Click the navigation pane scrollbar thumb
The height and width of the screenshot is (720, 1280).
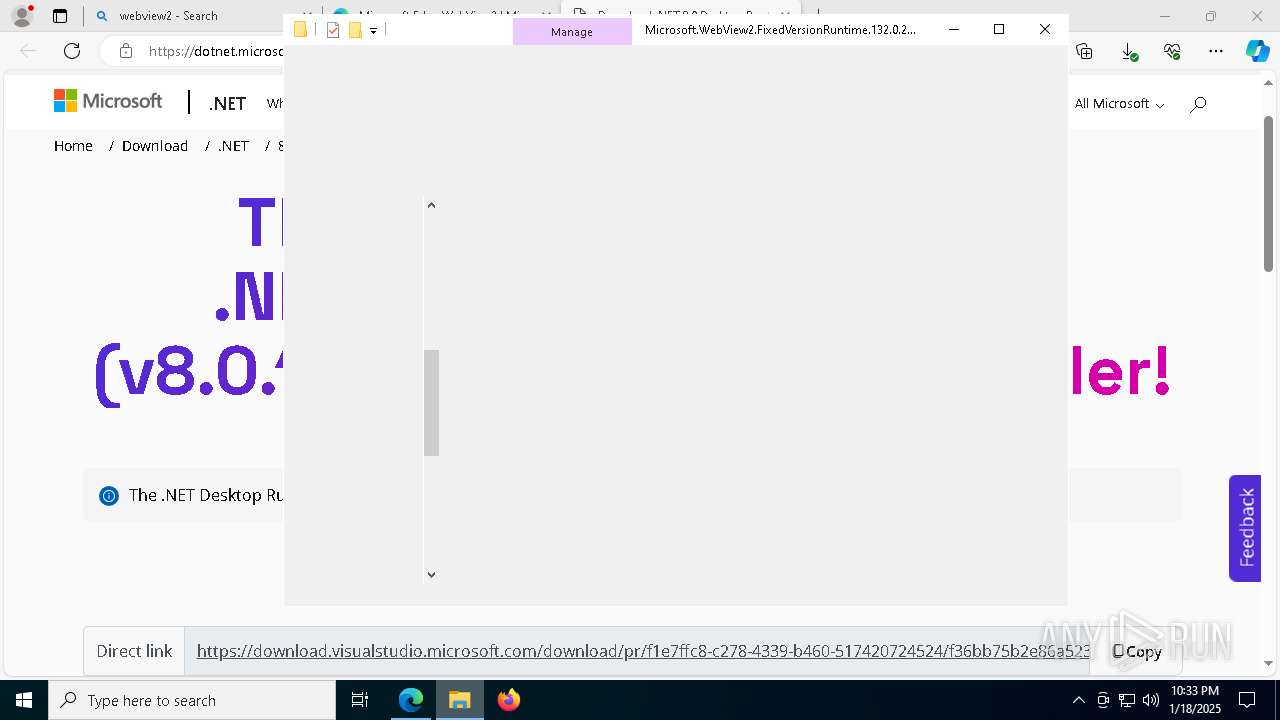431,403
